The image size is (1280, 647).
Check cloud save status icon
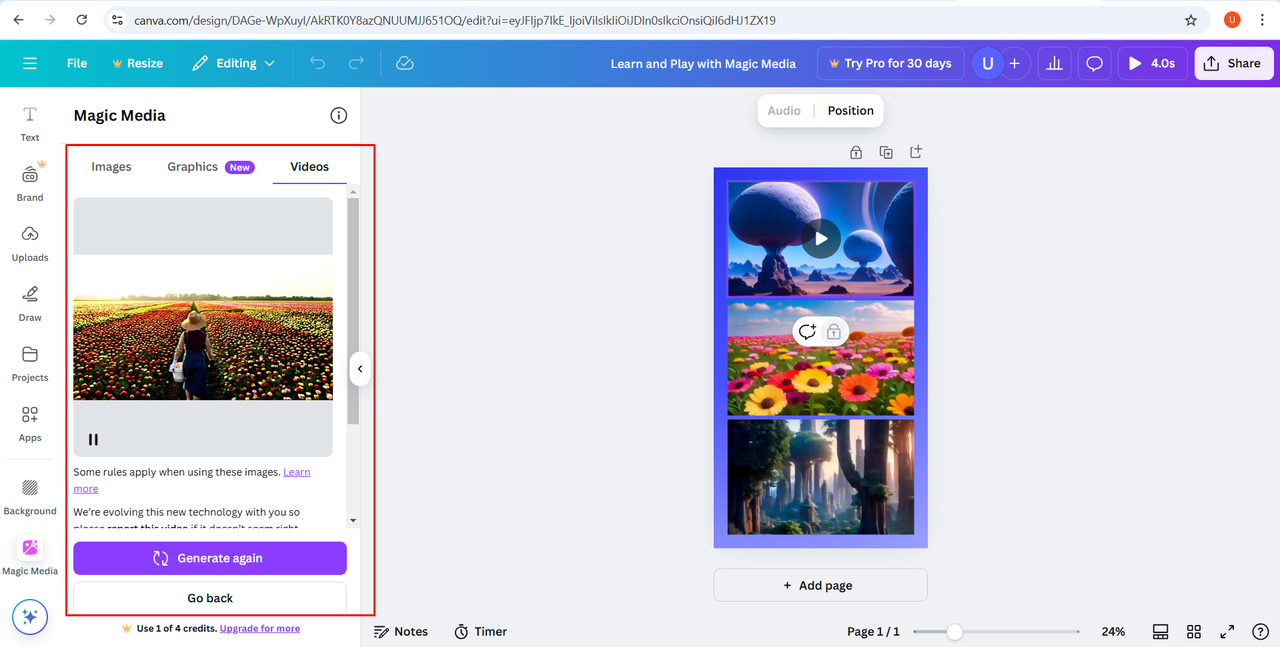tap(405, 63)
